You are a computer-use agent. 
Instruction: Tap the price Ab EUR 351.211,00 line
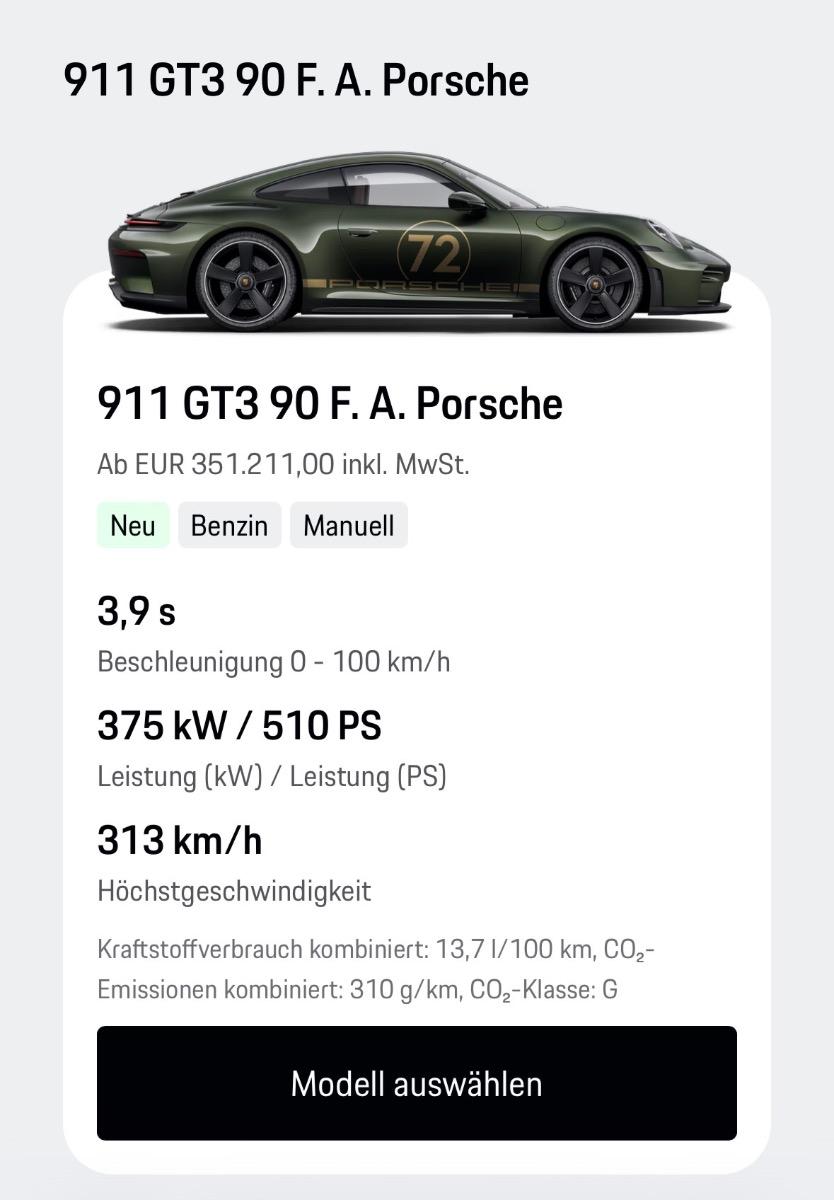283,465
